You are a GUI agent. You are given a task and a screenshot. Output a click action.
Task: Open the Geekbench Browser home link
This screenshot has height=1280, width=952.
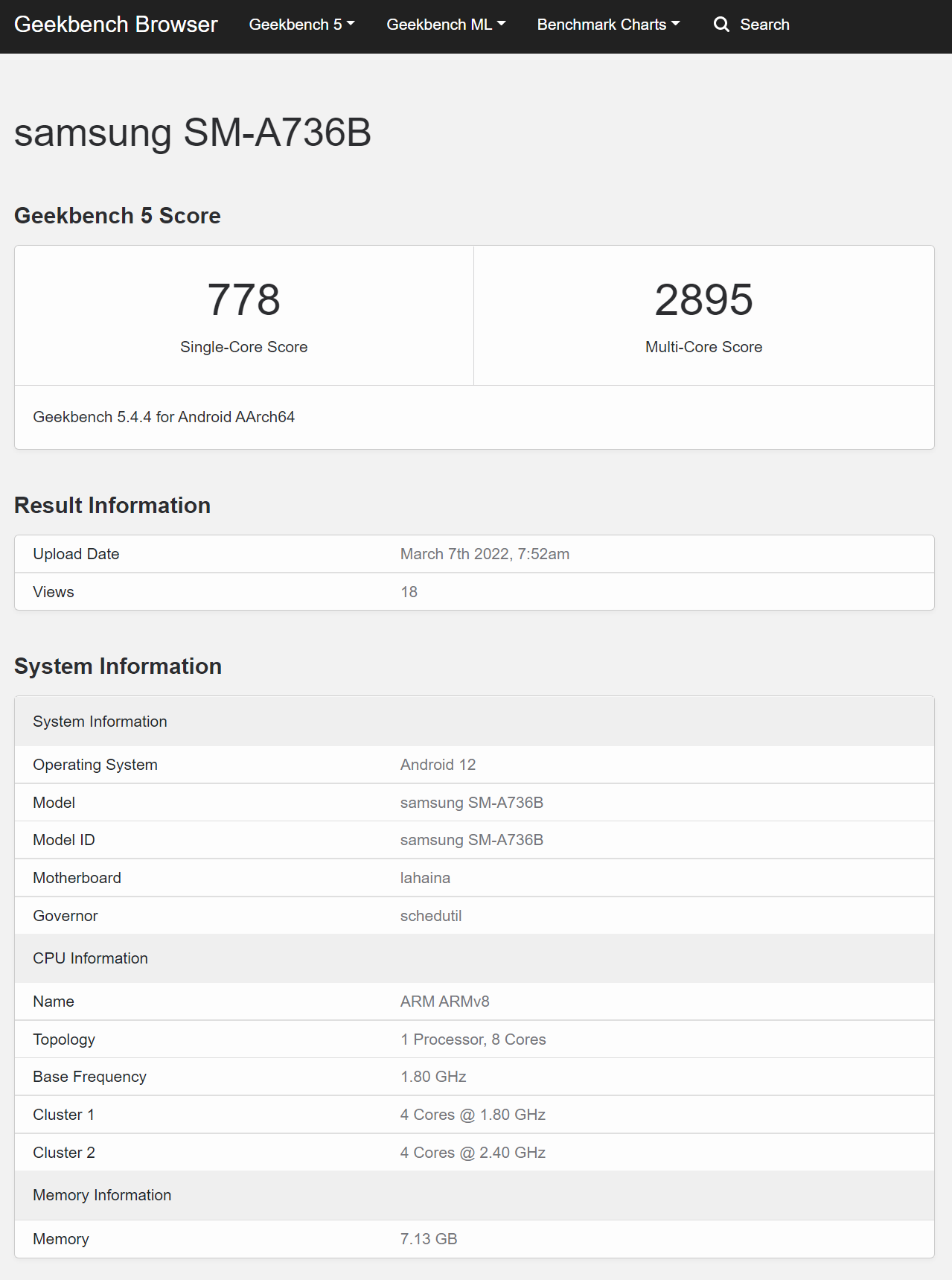coord(115,25)
